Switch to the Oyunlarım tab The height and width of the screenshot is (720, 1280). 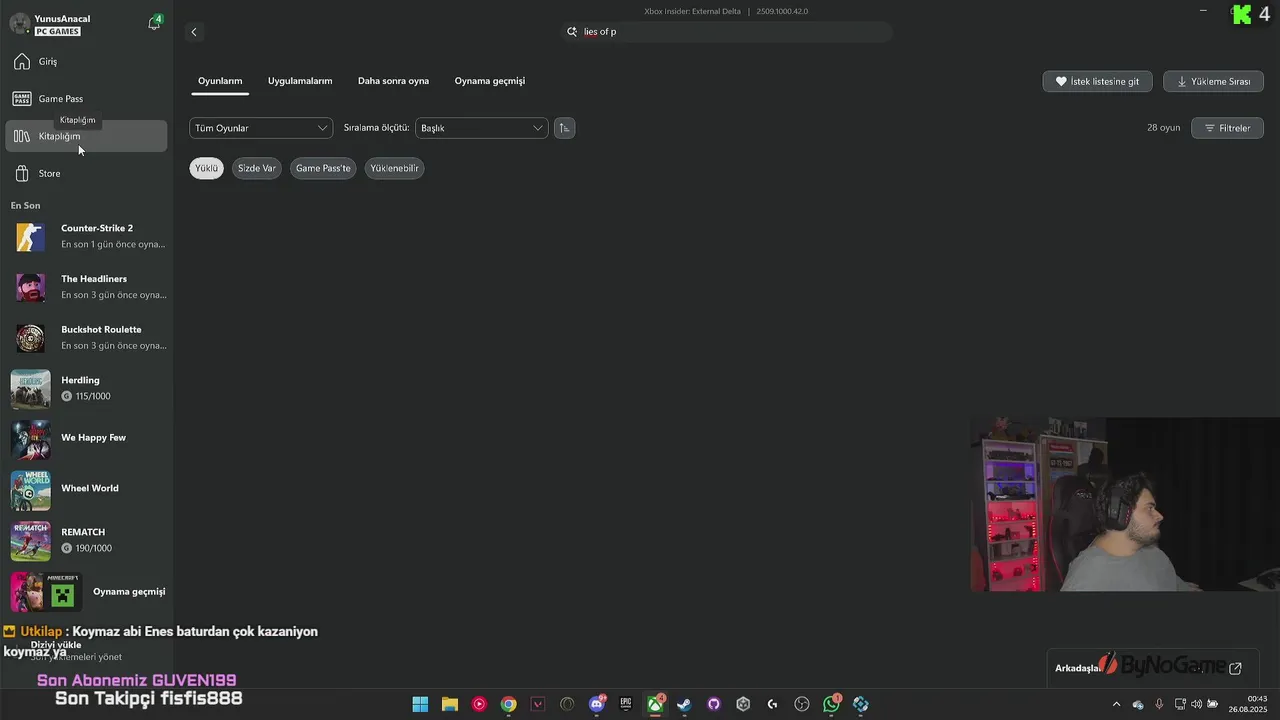point(220,81)
